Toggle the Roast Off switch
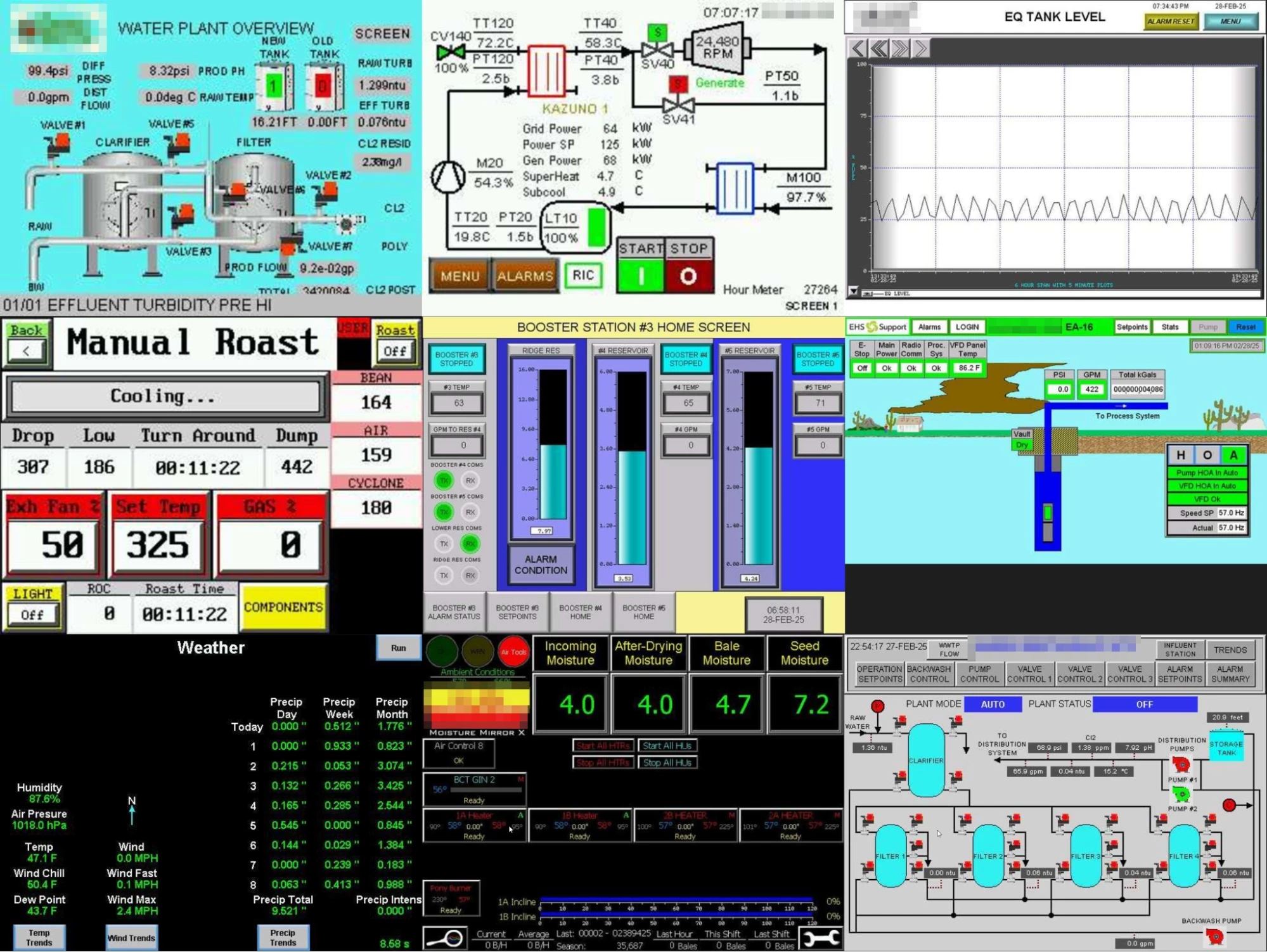Image resolution: width=1267 pixels, height=952 pixels. (x=395, y=351)
